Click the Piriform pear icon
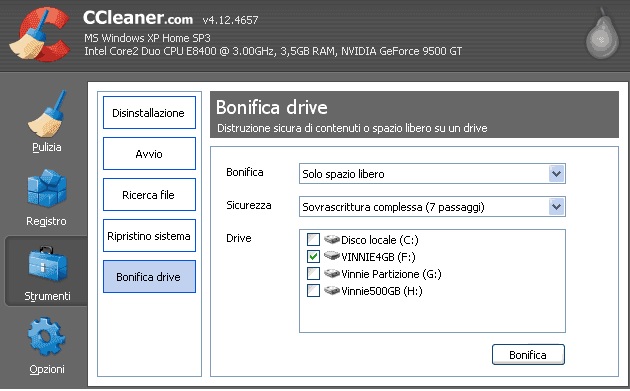Screen dimensions: 630x391 click(601, 34)
